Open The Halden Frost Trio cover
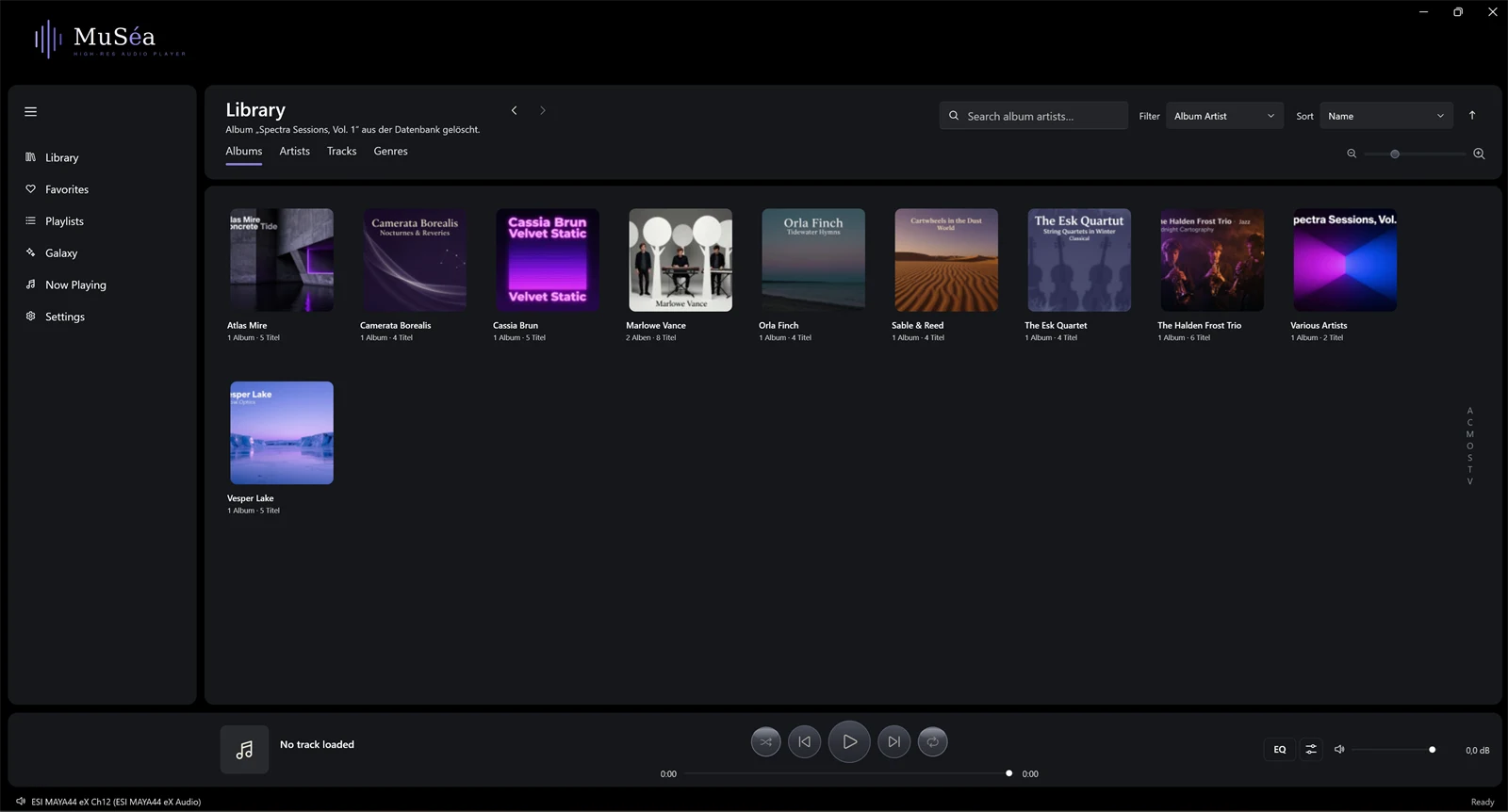1508x812 pixels. 1212,260
